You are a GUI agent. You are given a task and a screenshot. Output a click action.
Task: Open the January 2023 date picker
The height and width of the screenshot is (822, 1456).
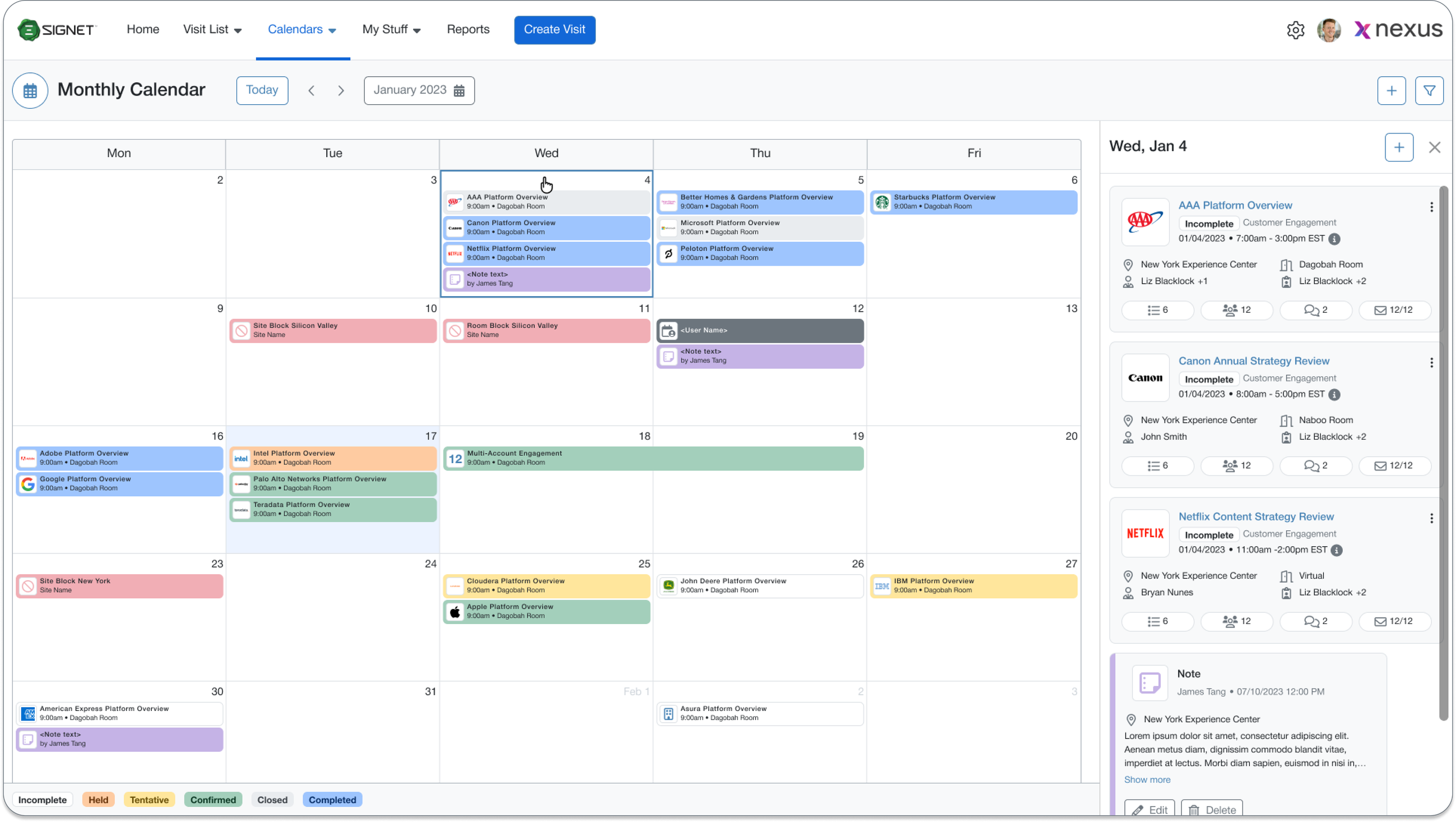point(419,90)
